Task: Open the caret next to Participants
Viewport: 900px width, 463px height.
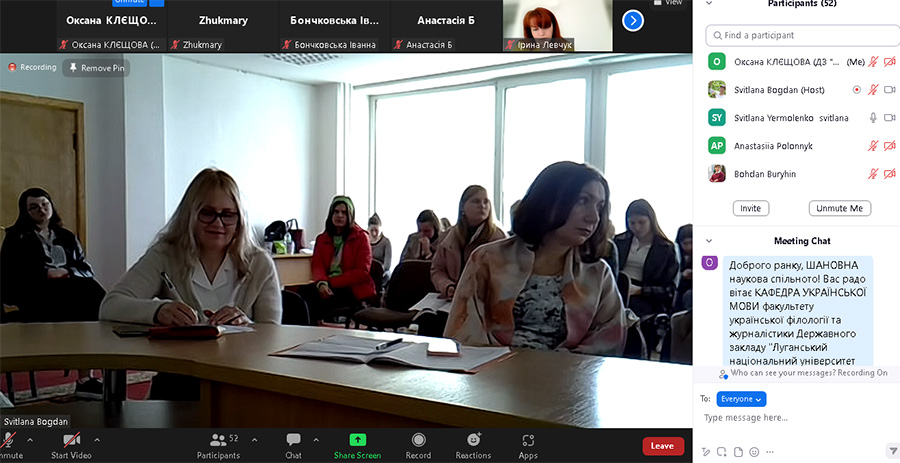Action: point(254,440)
